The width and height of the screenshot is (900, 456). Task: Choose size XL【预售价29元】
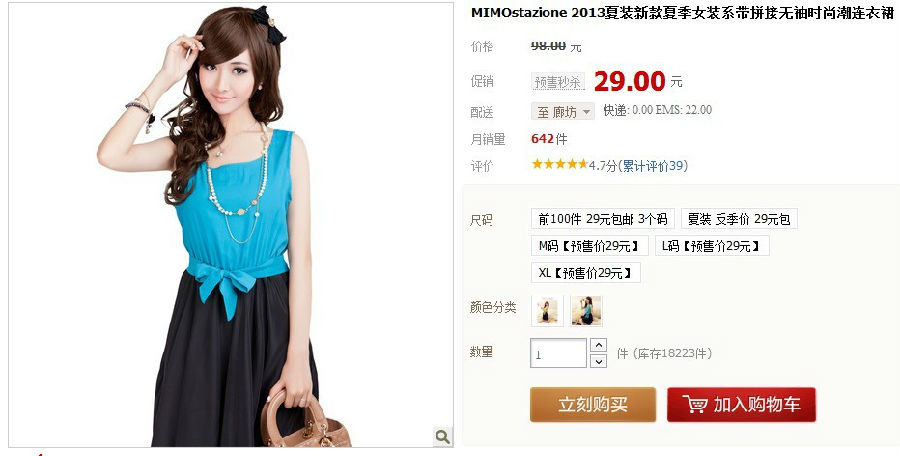click(585, 273)
